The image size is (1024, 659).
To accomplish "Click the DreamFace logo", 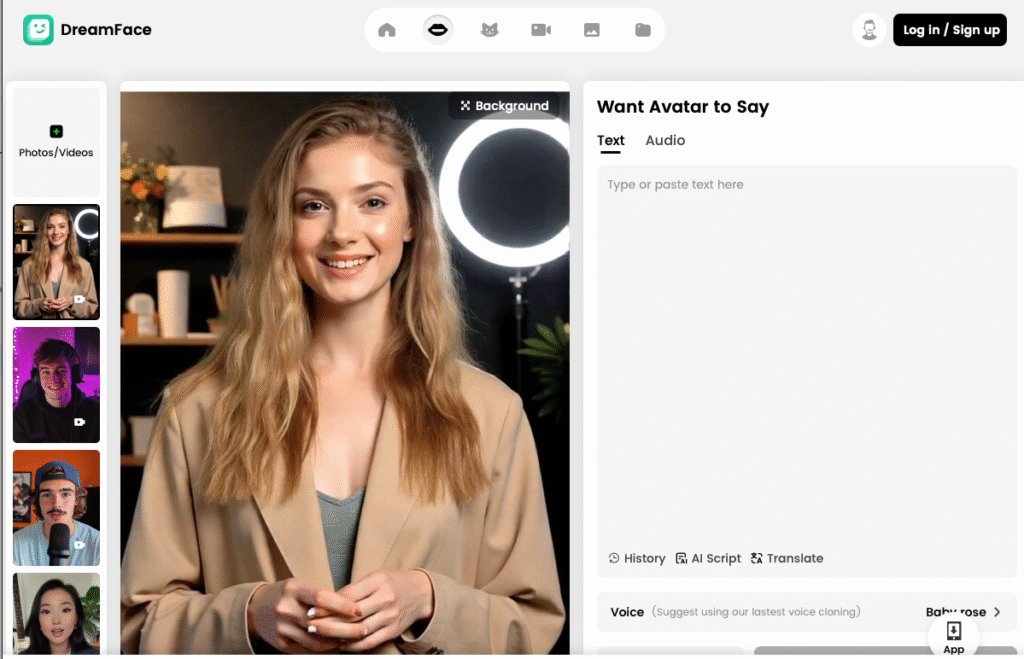I will point(88,30).
